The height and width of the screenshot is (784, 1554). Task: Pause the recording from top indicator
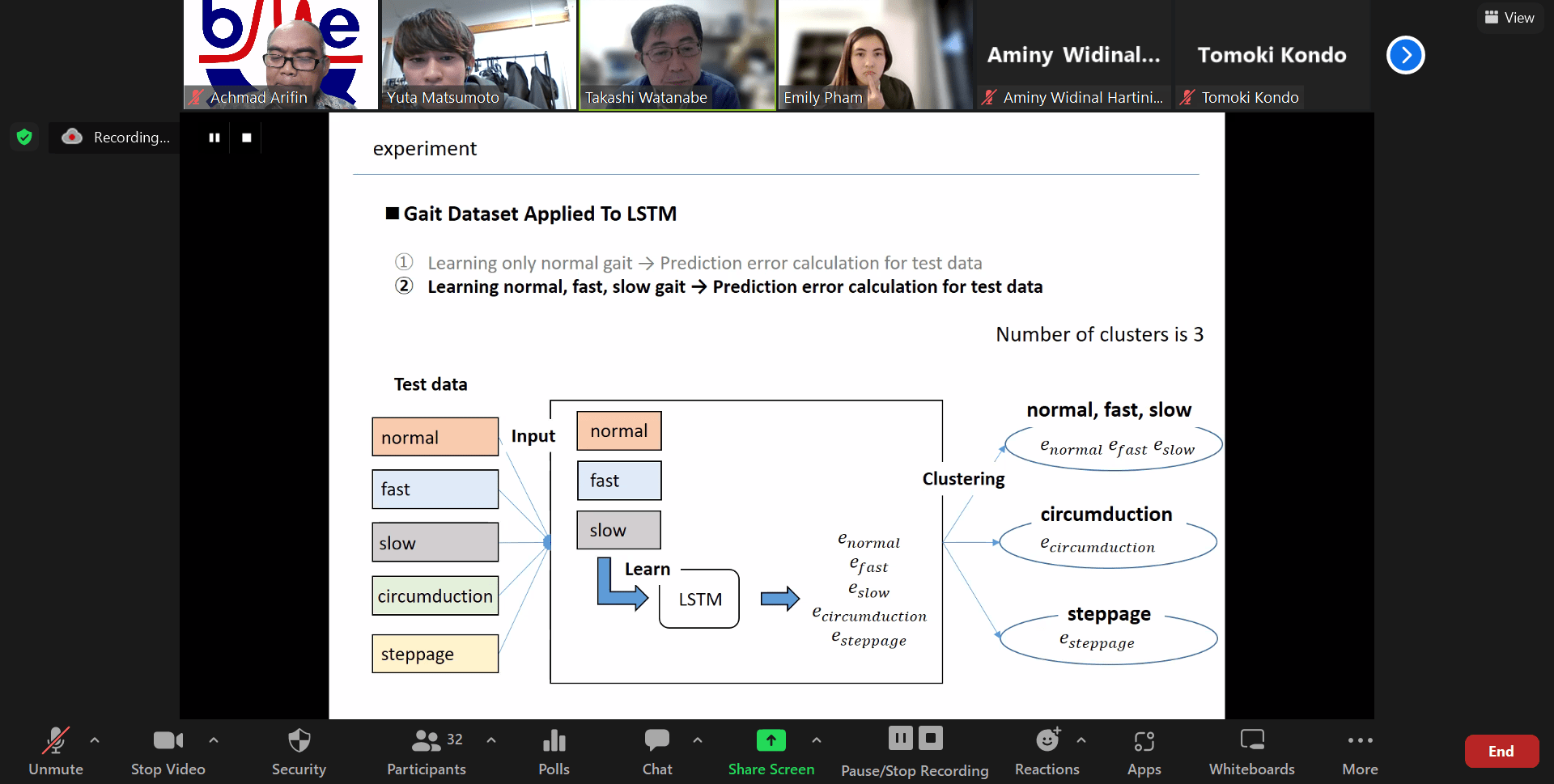coord(214,138)
